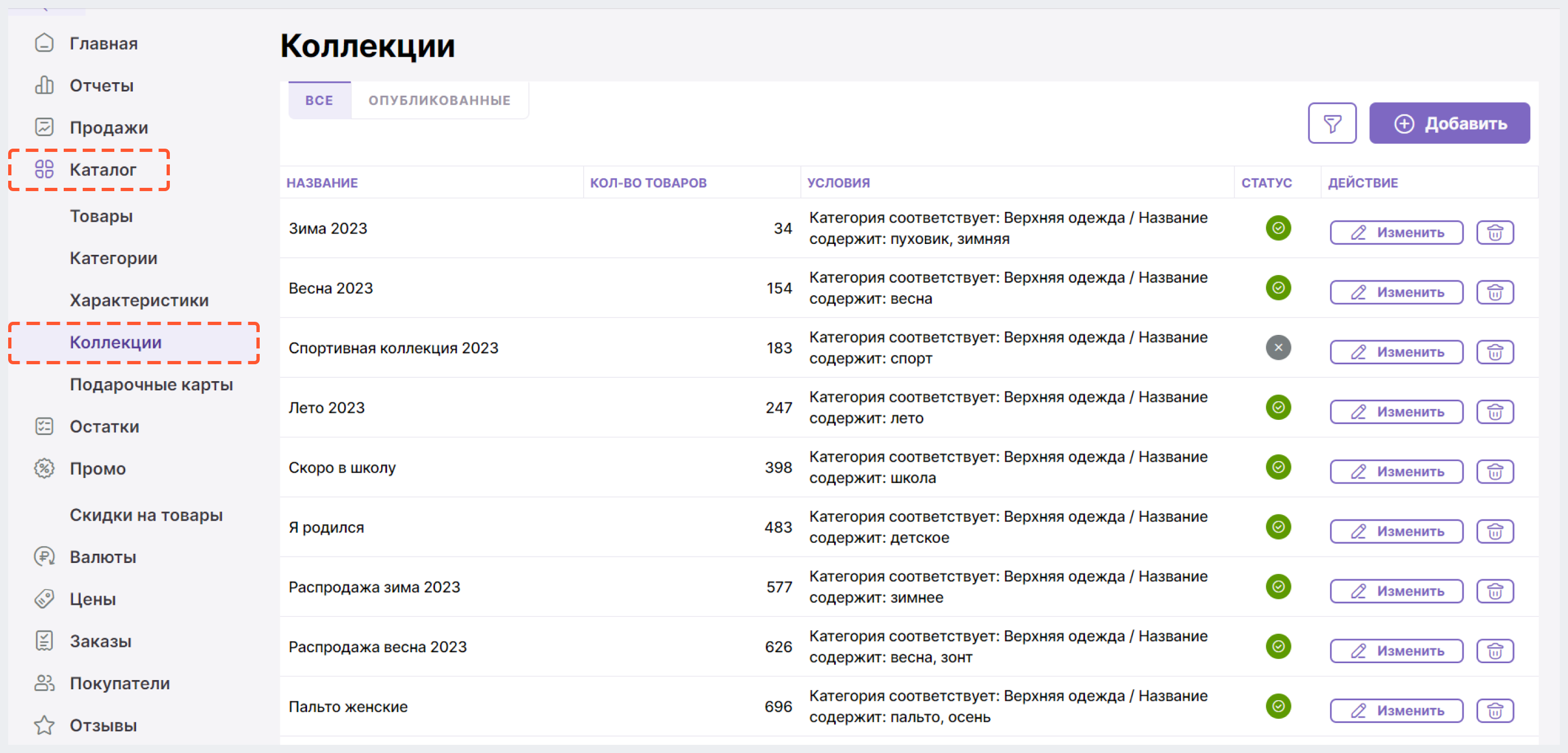Image resolution: width=1568 pixels, height=753 pixels.
Task: Click the Валюты ruble icon in sidebar
Action: (45, 556)
